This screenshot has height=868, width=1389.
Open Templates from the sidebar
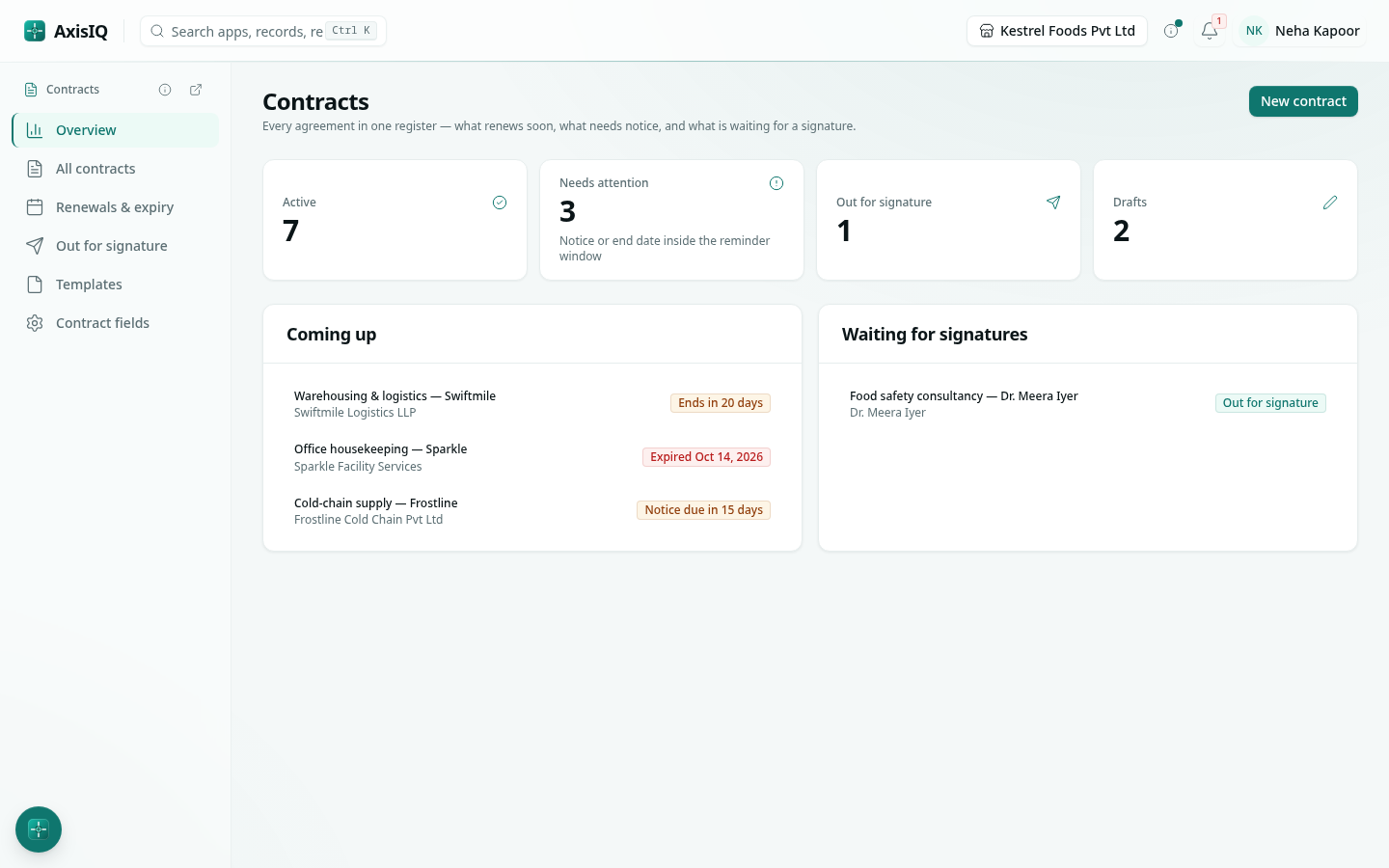point(116,285)
